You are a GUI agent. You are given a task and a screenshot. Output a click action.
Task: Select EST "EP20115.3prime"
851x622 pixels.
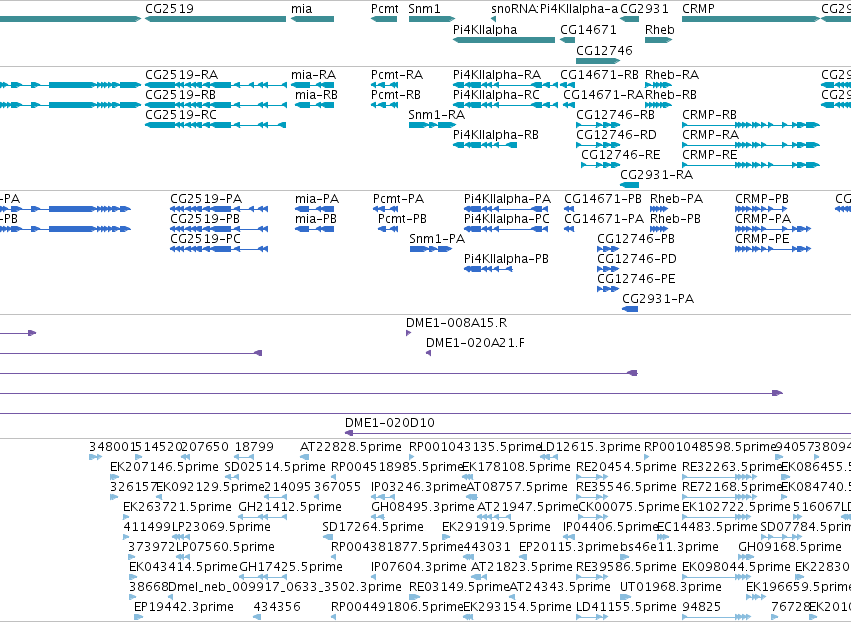[569, 547]
